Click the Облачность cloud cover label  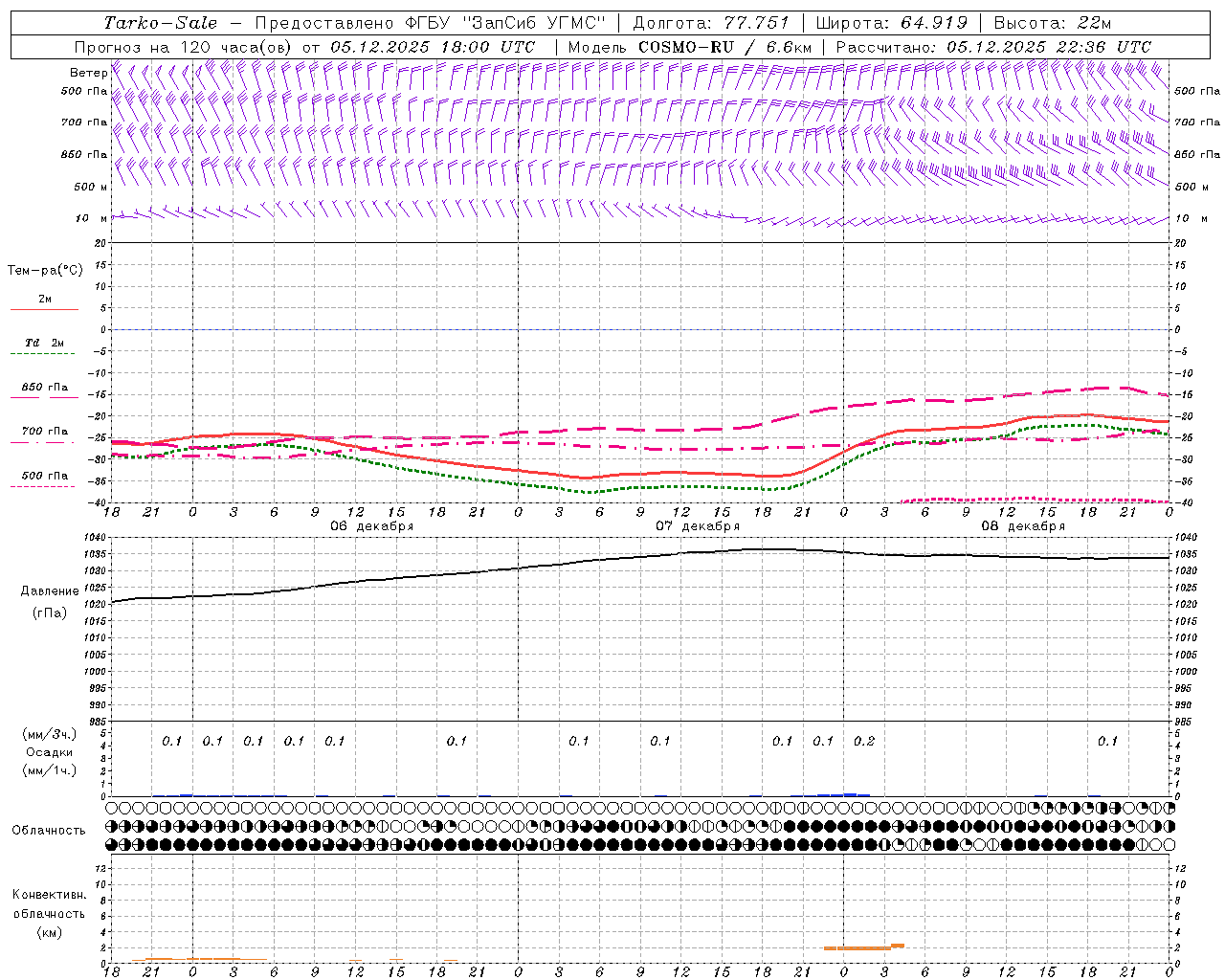[x=49, y=831]
